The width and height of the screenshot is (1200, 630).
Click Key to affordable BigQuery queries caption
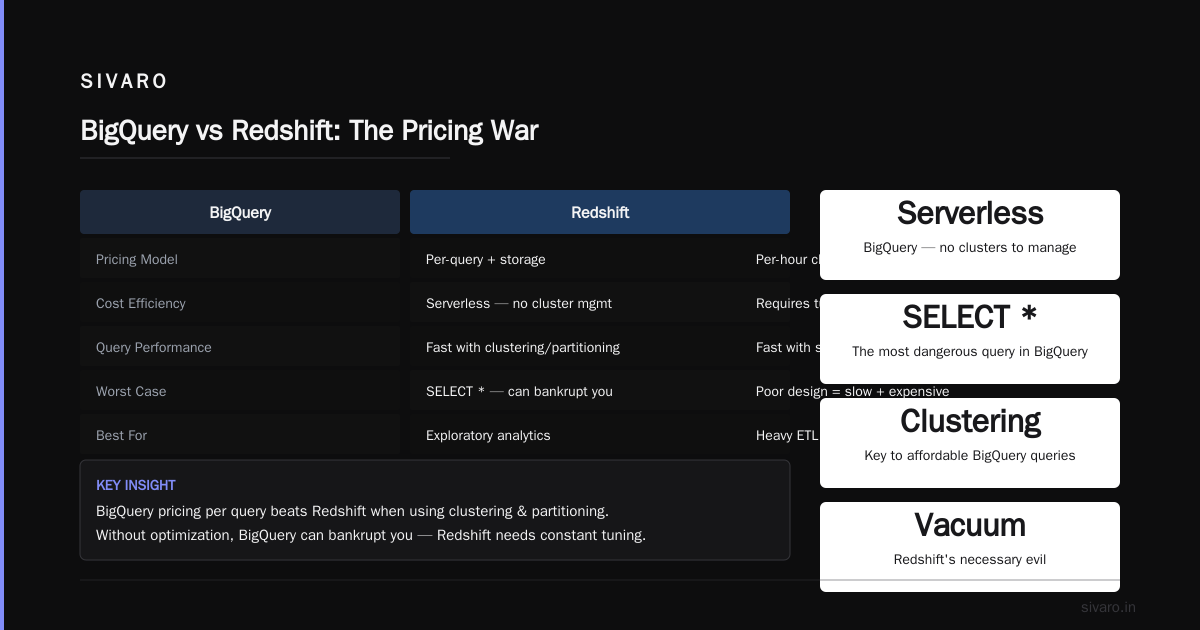coord(970,455)
